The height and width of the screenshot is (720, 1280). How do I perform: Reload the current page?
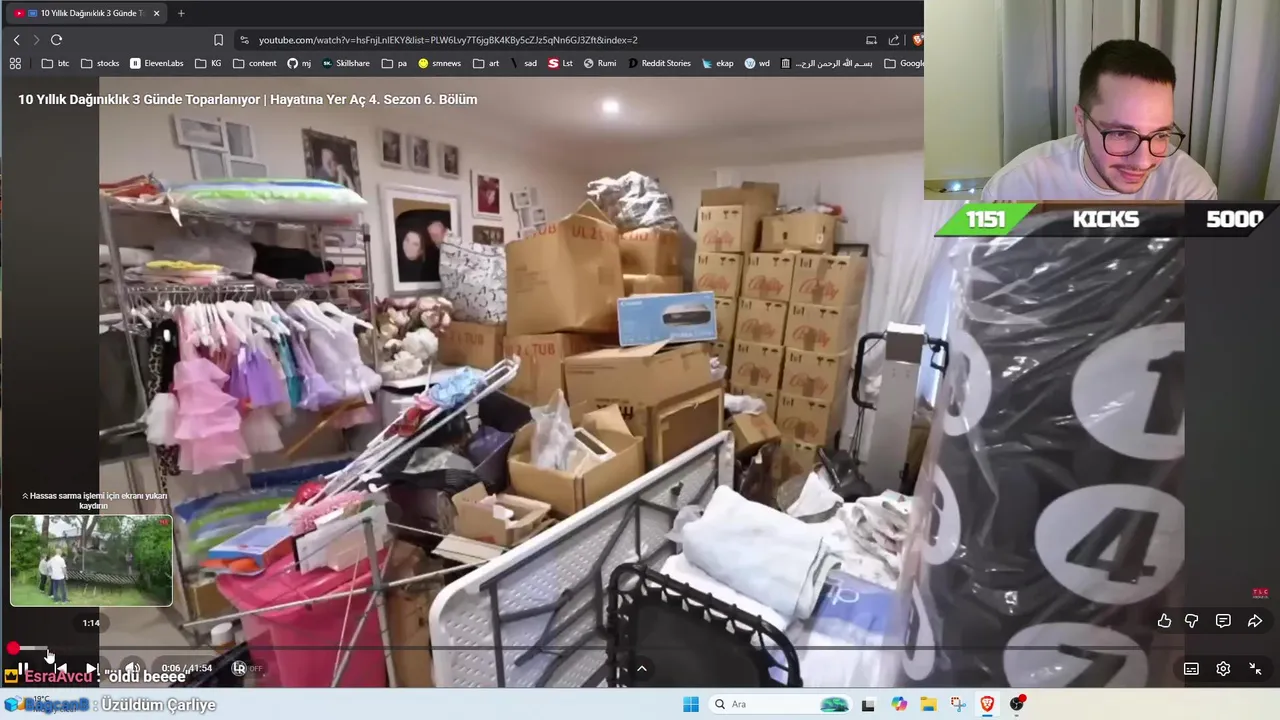pos(56,40)
